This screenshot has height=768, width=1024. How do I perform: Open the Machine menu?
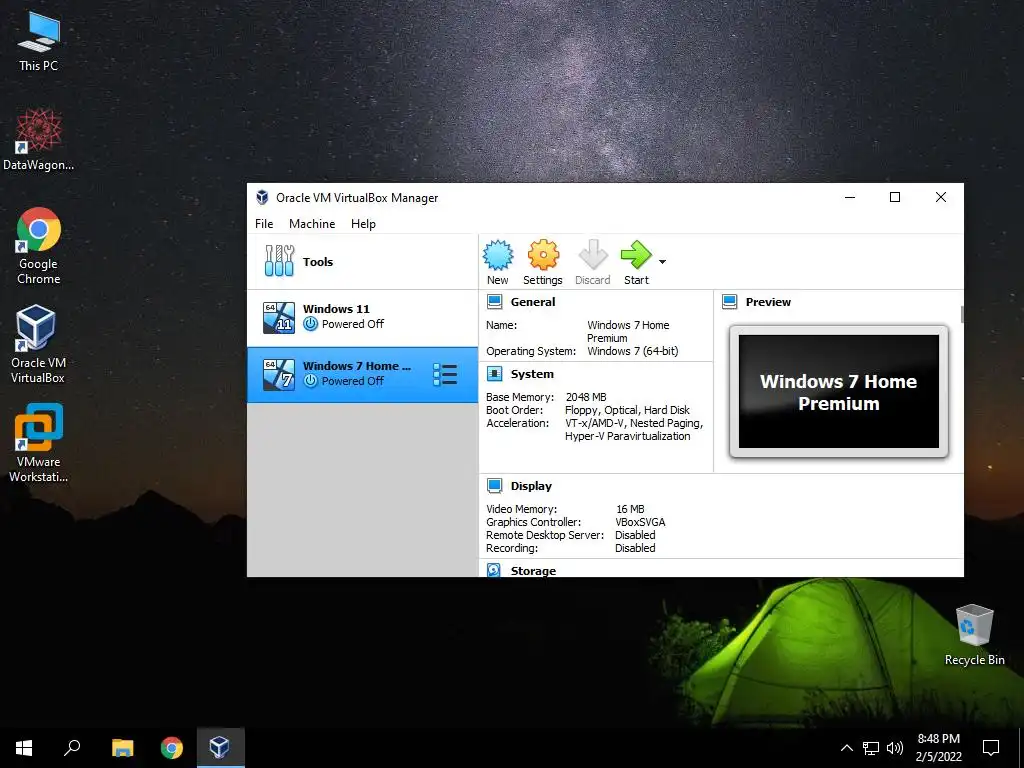pyautogui.click(x=312, y=223)
